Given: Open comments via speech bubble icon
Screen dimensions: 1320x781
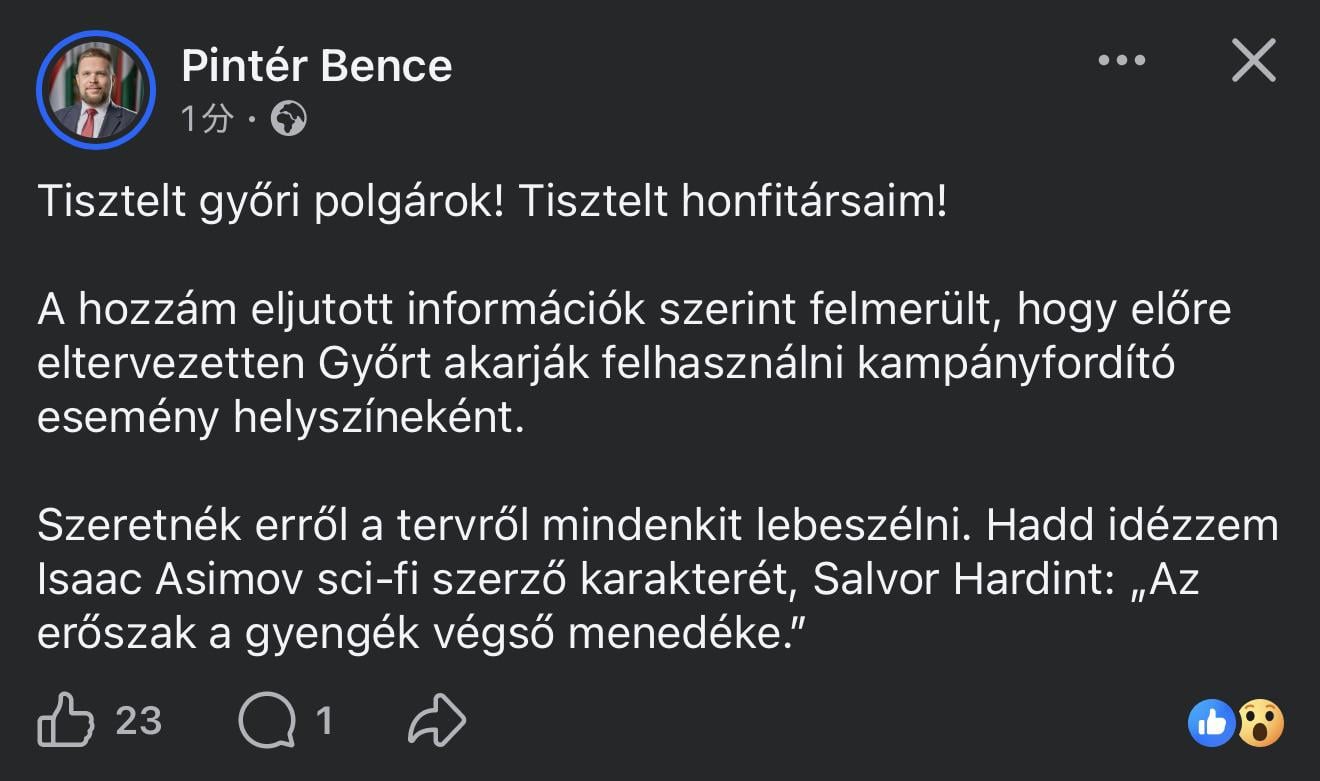Looking at the screenshot, I should 267,721.
